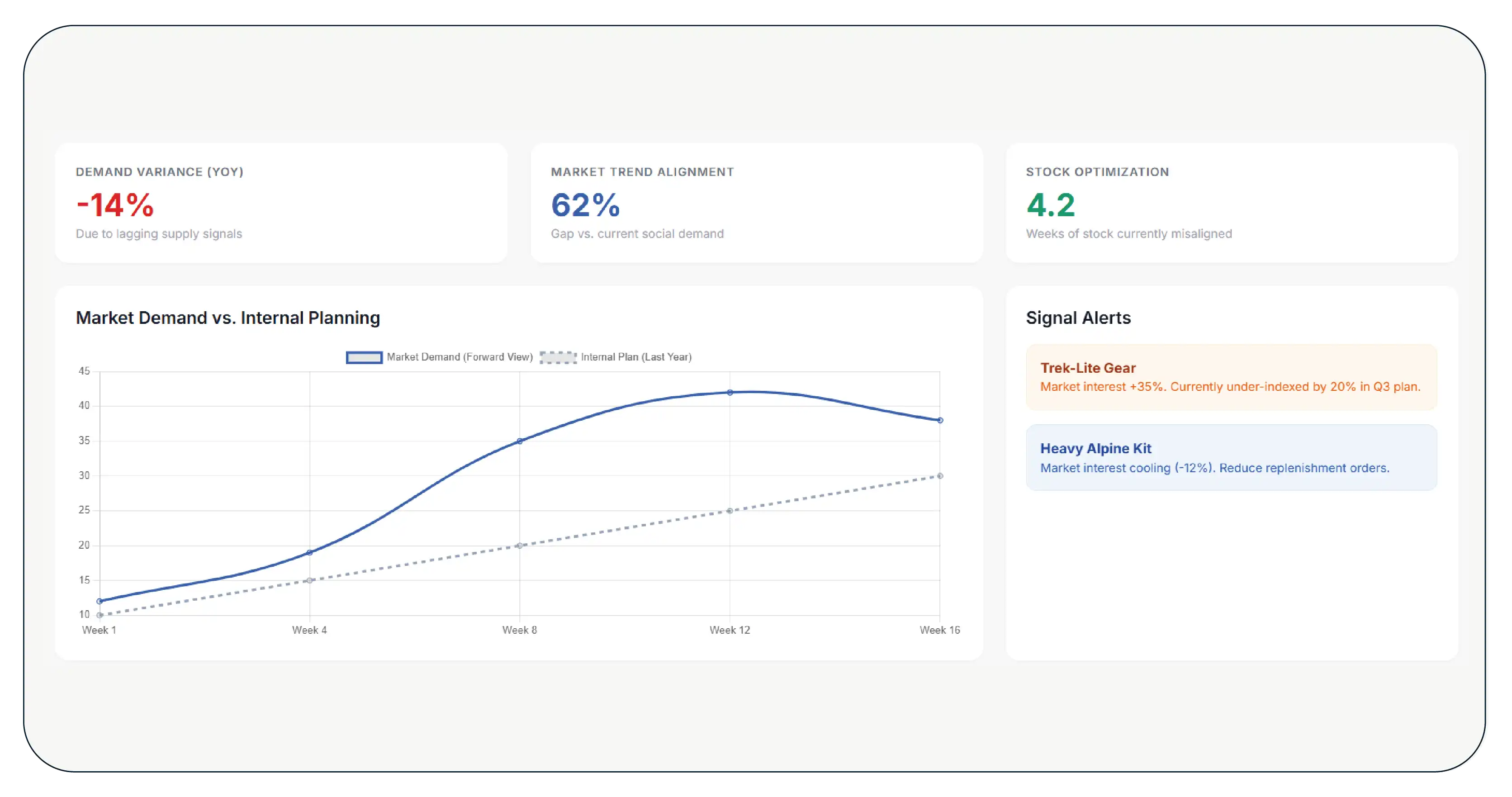Click Internal Plan data point at Week 12

[730, 511]
